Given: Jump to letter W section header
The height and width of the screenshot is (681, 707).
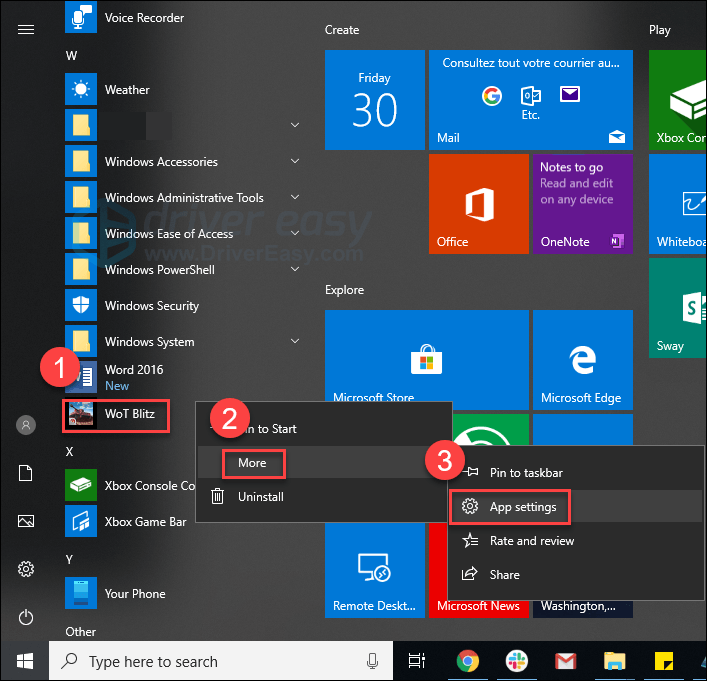Looking at the screenshot, I should tap(71, 55).
